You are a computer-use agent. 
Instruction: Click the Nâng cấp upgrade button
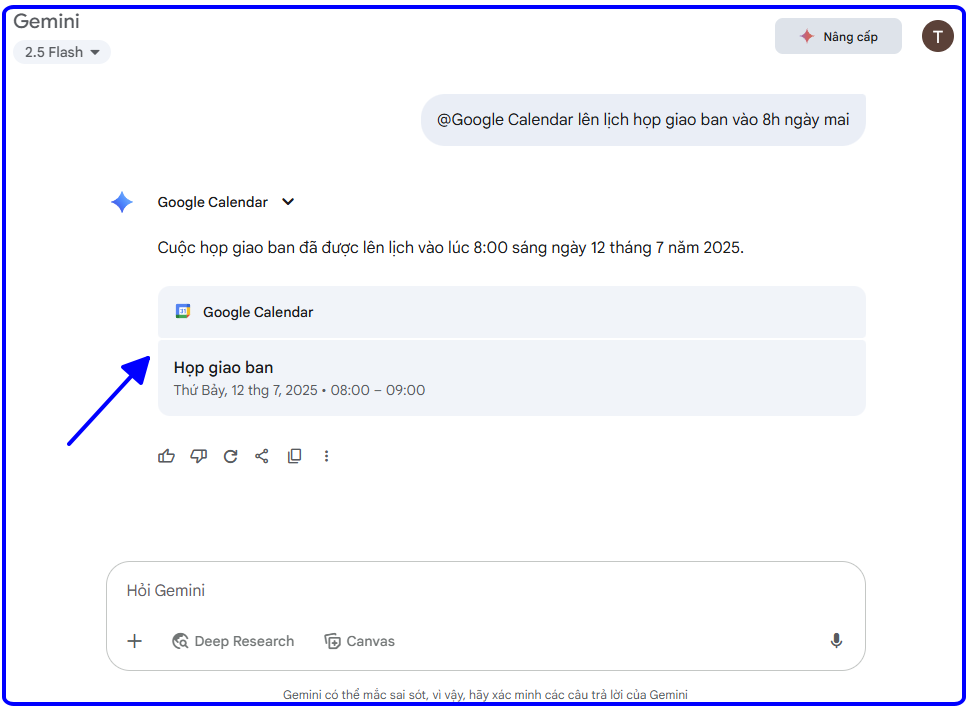click(x=838, y=36)
